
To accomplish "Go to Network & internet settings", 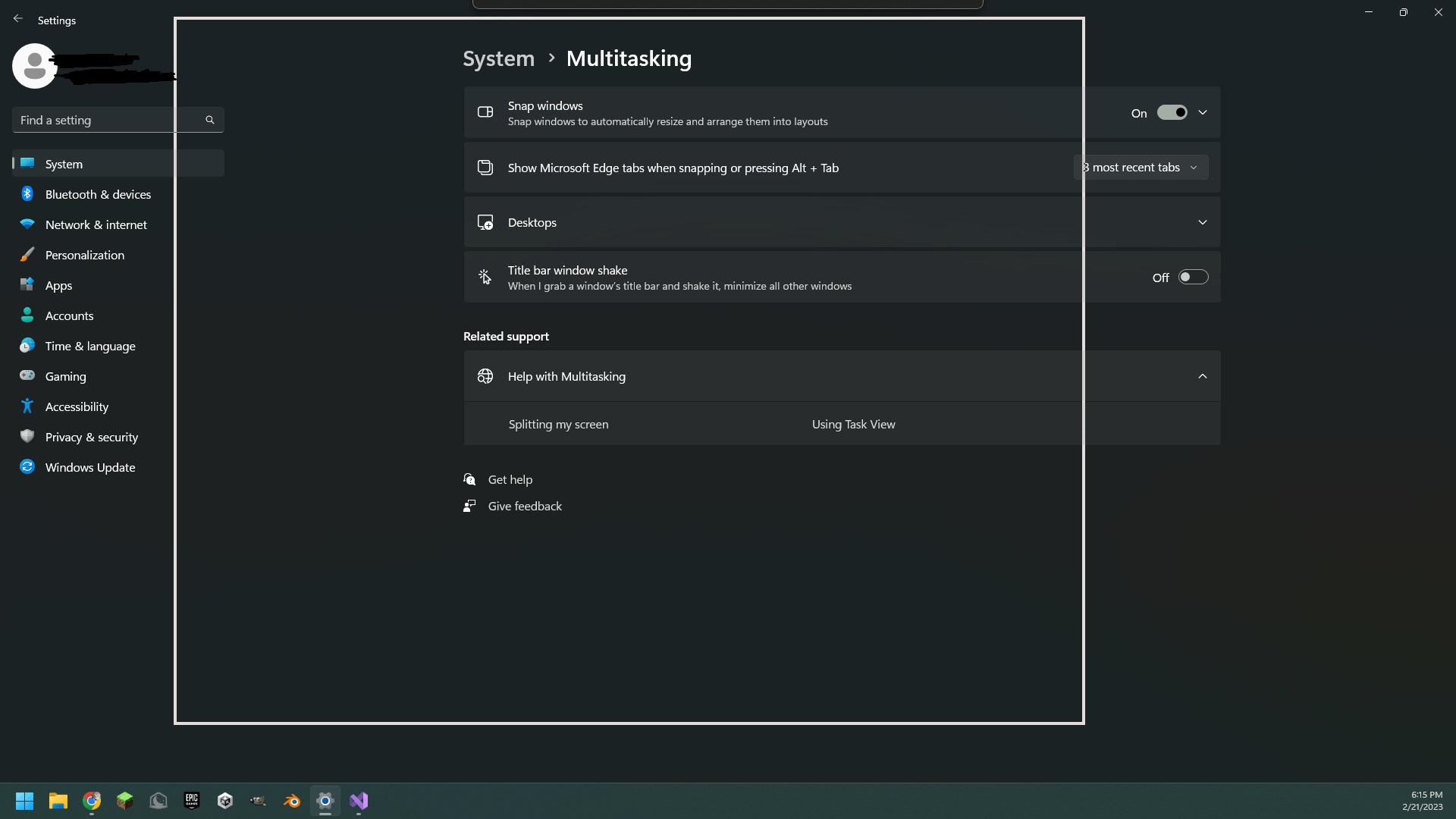I will (x=118, y=224).
